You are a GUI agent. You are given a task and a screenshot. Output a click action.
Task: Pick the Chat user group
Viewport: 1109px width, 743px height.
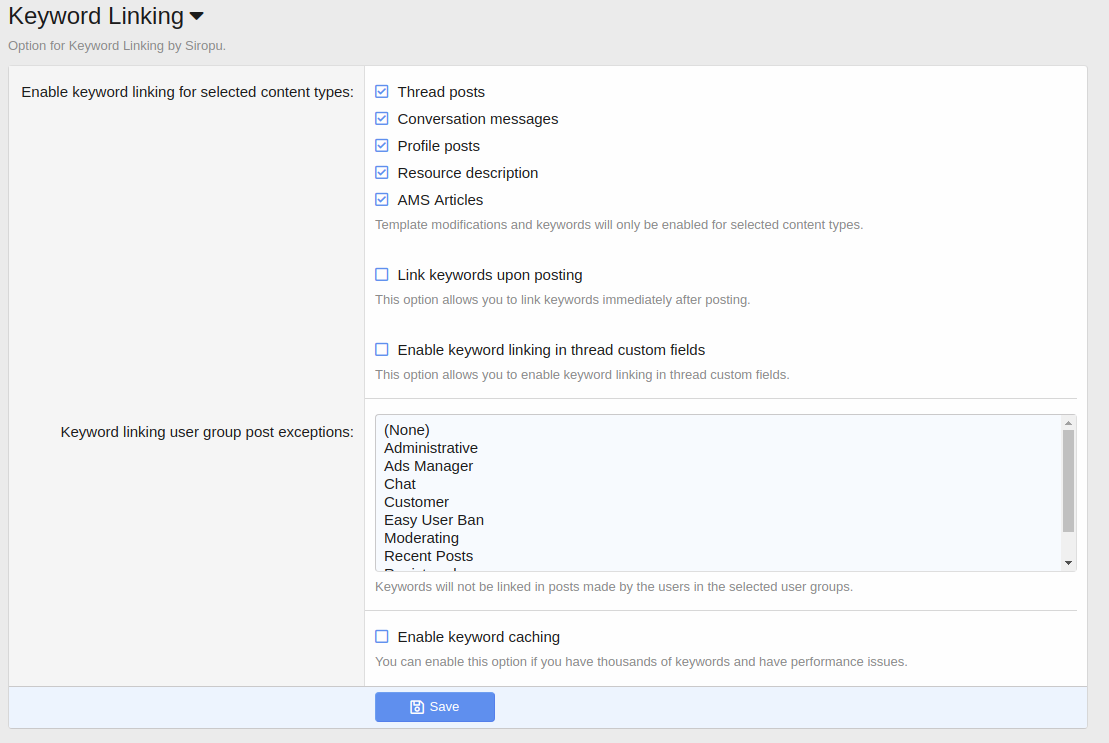coord(400,484)
